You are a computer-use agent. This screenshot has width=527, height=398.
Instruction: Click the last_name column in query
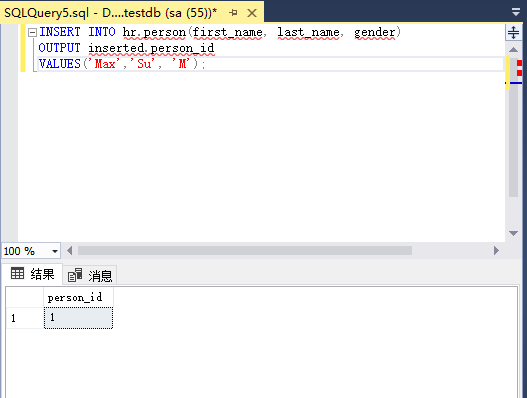tap(308, 33)
